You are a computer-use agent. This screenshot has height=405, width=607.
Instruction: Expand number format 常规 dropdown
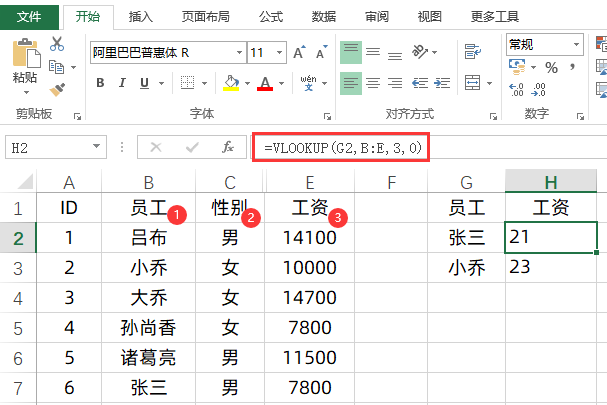(576, 45)
